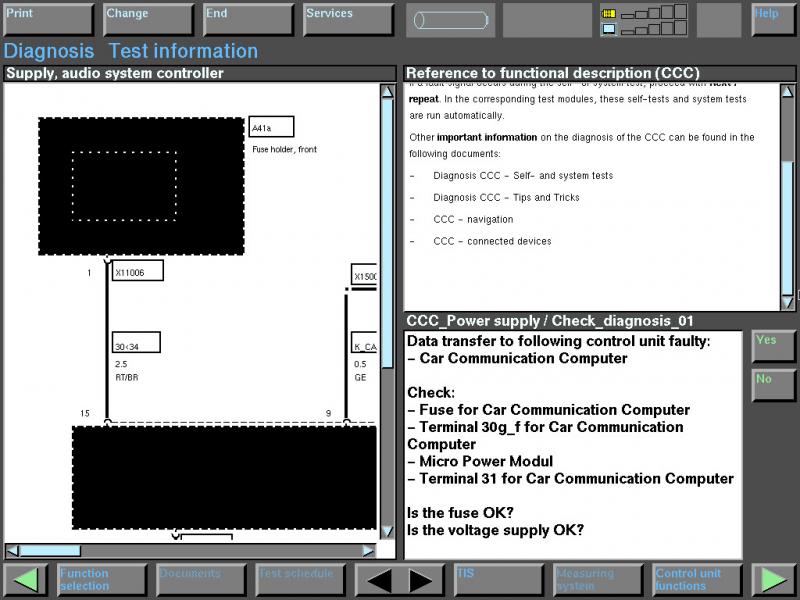Click the green back arrow button

coord(26,580)
